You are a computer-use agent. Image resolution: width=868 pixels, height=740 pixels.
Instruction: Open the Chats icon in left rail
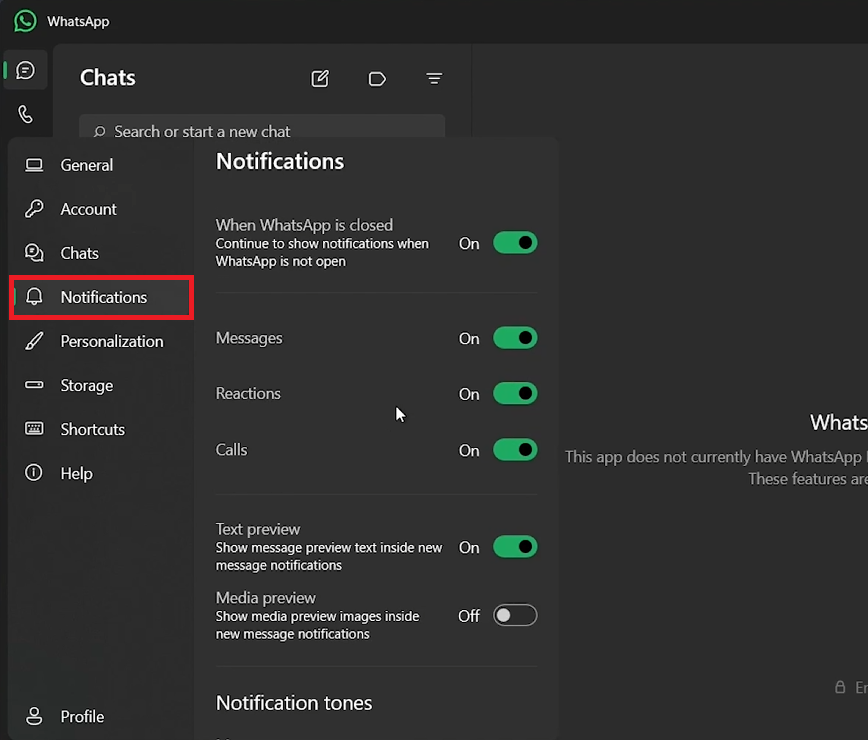[25, 70]
